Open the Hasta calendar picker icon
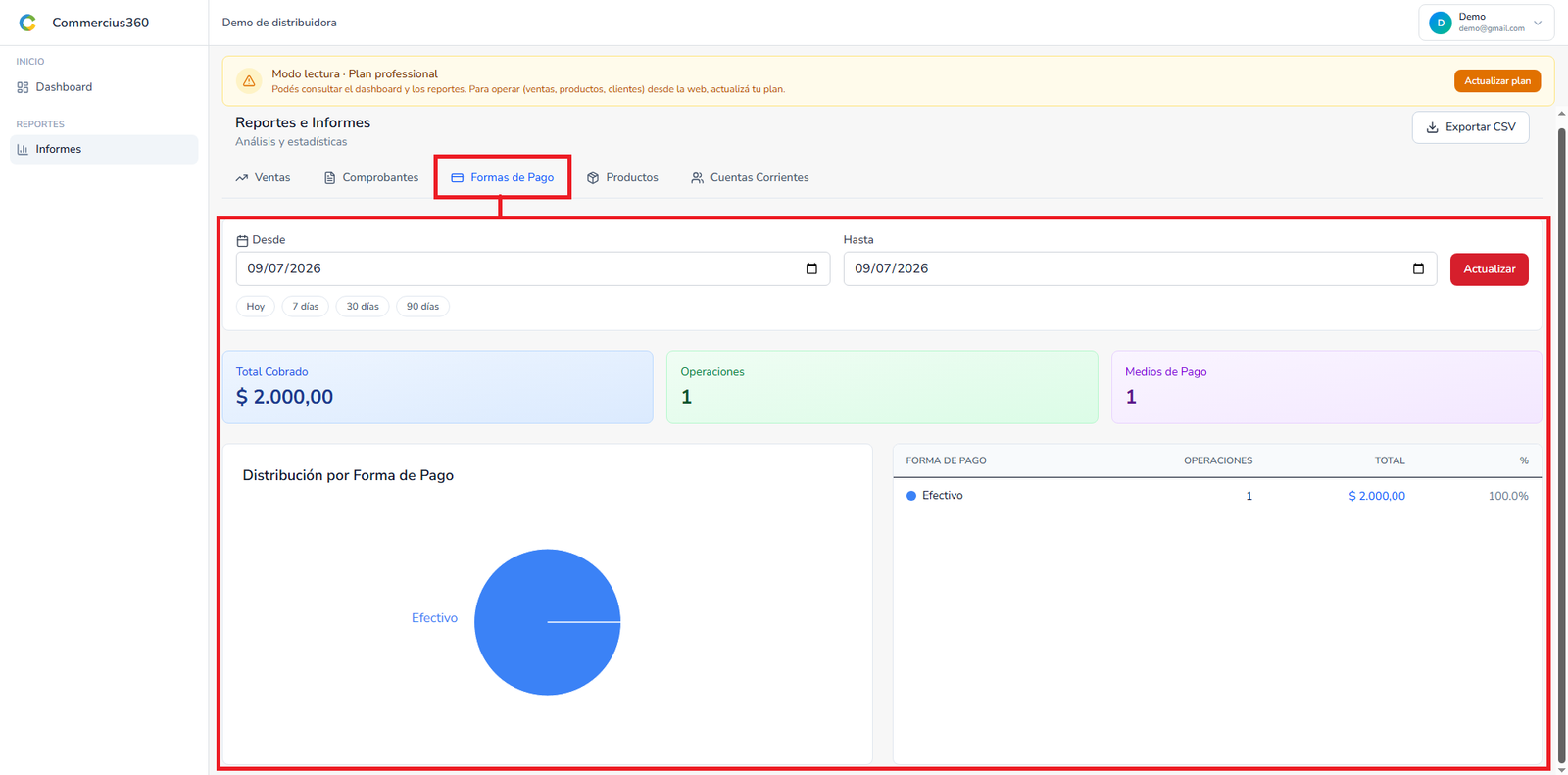This screenshot has width=1568, height=775. pyautogui.click(x=1418, y=268)
